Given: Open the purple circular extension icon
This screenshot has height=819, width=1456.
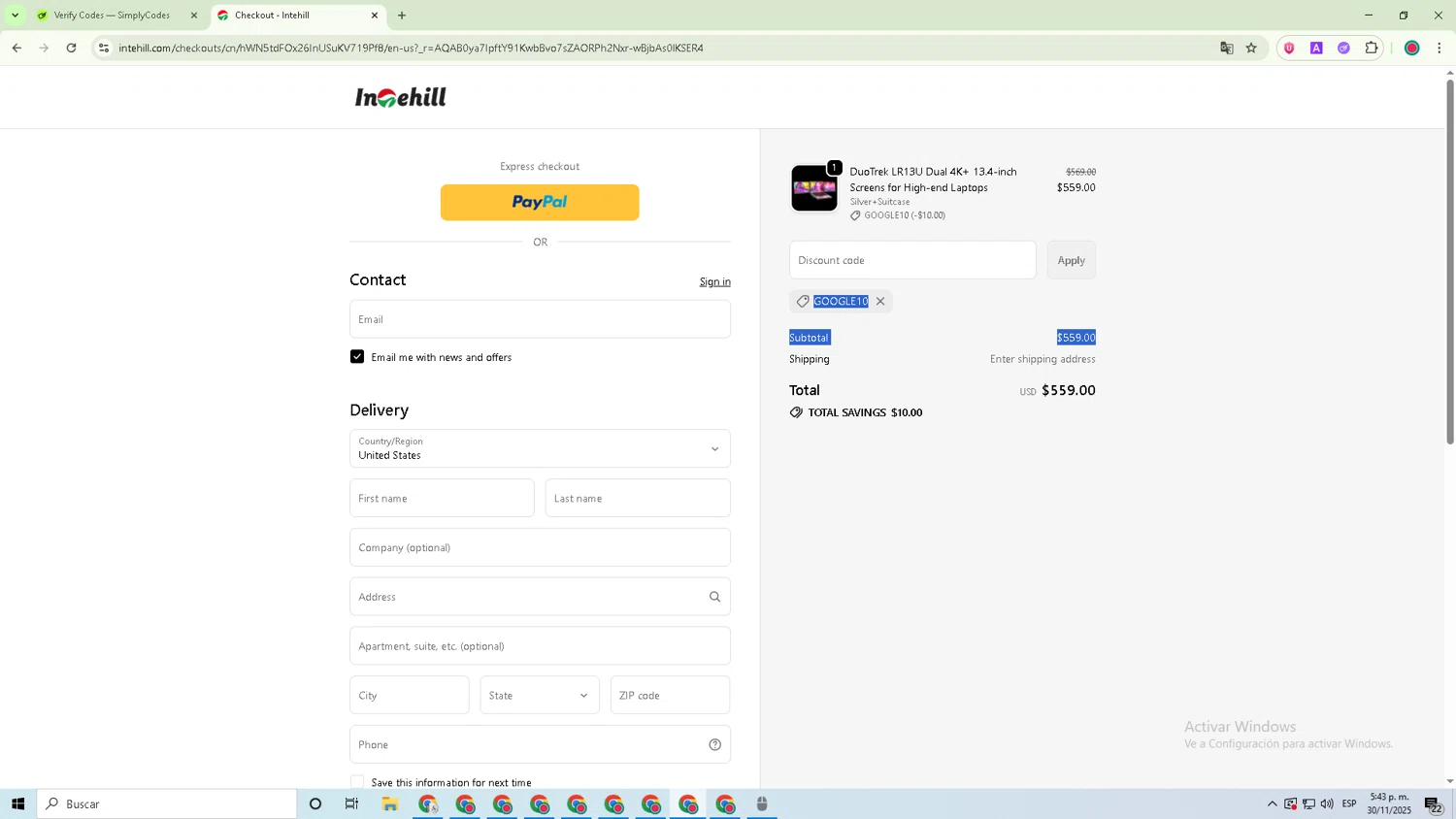Looking at the screenshot, I should (x=1343, y=48).
